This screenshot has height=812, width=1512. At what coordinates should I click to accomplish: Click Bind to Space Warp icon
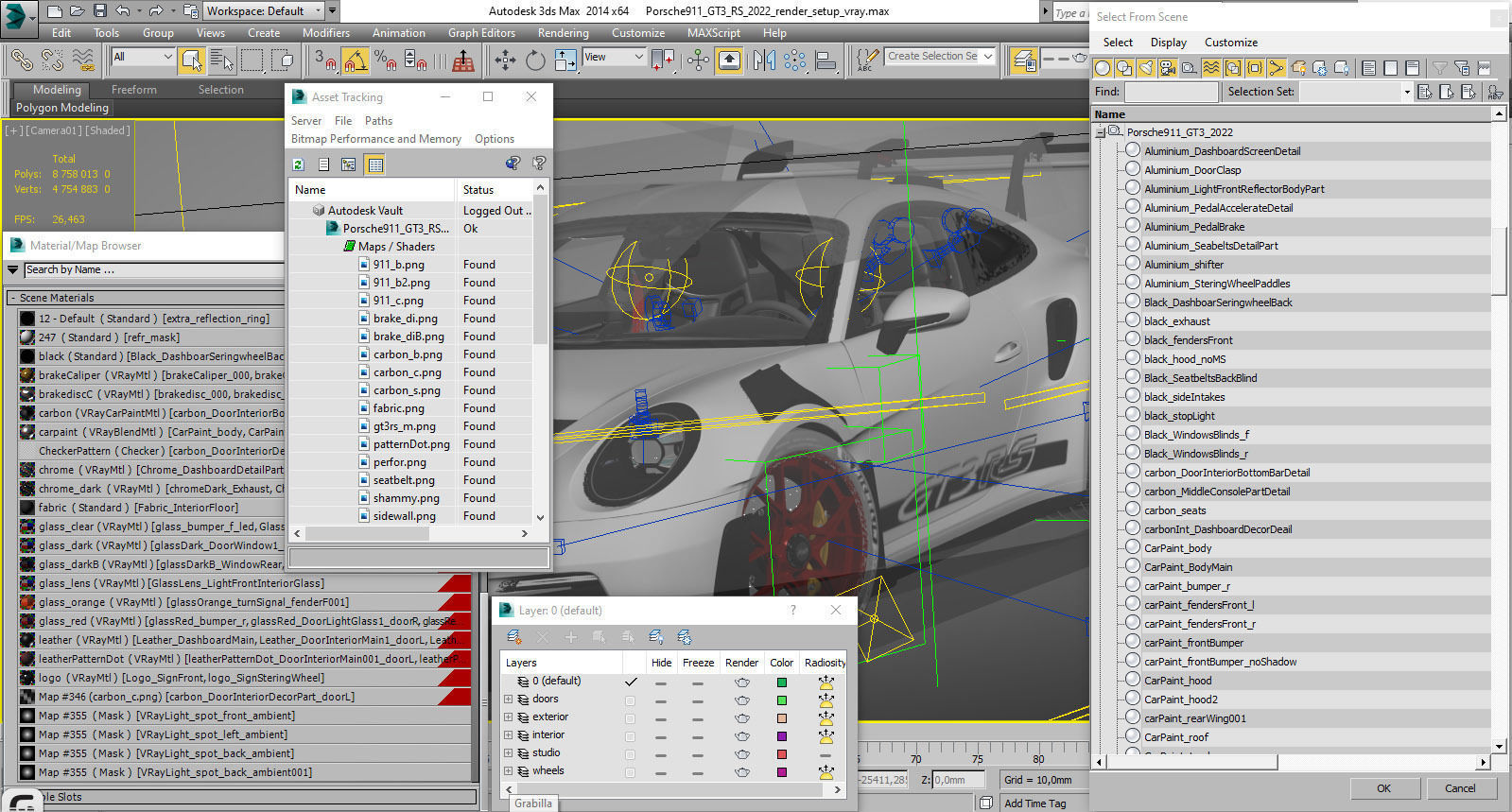pos(83,60)
